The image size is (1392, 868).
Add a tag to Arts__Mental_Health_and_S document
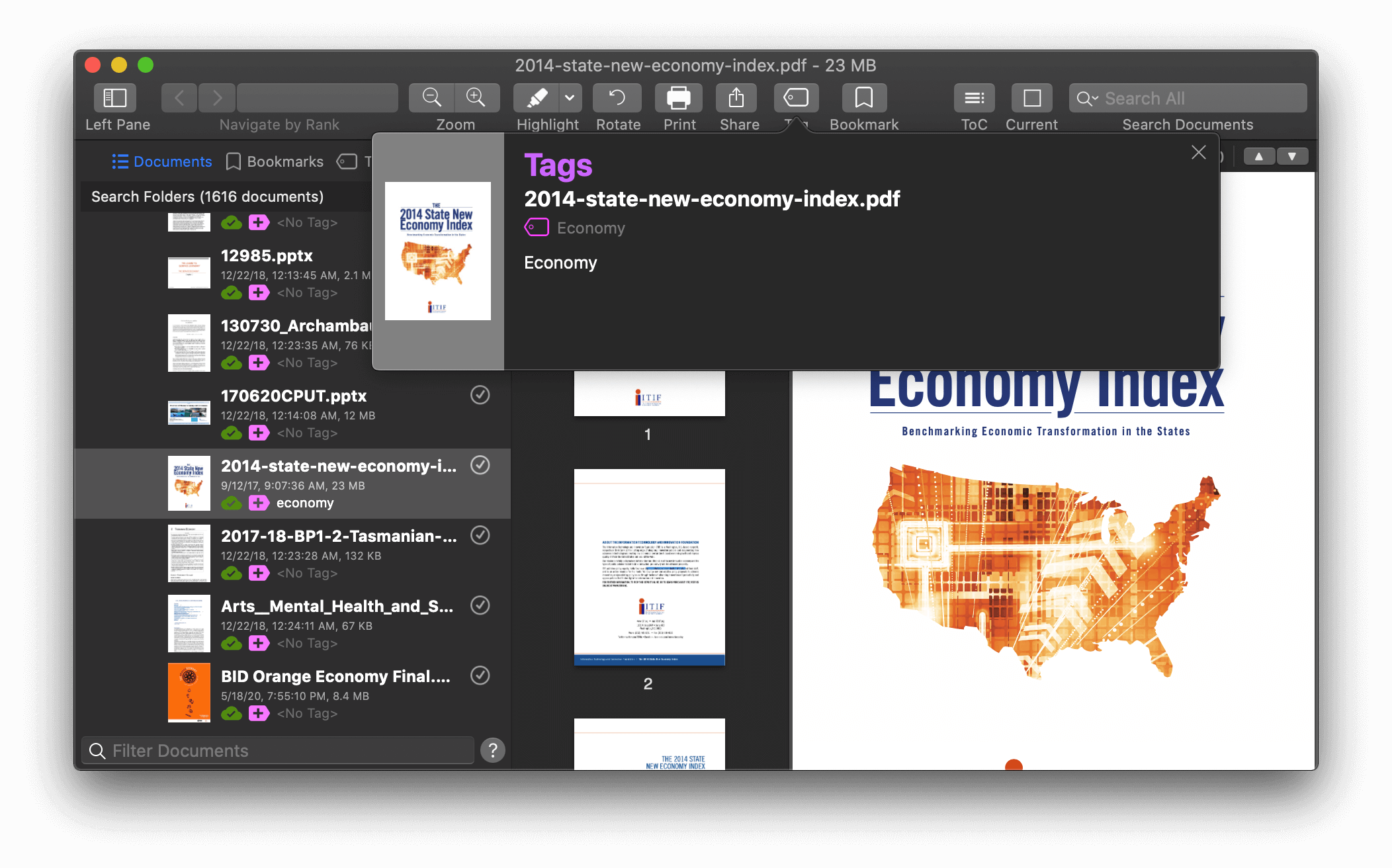click(x=259, y=643)
